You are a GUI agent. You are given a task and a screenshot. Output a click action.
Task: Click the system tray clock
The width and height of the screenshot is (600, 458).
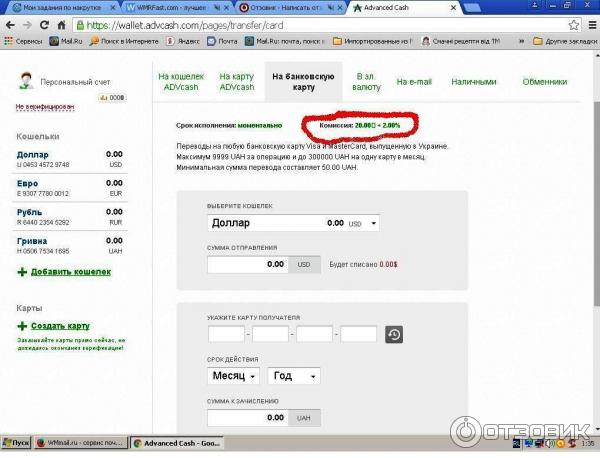588,443
